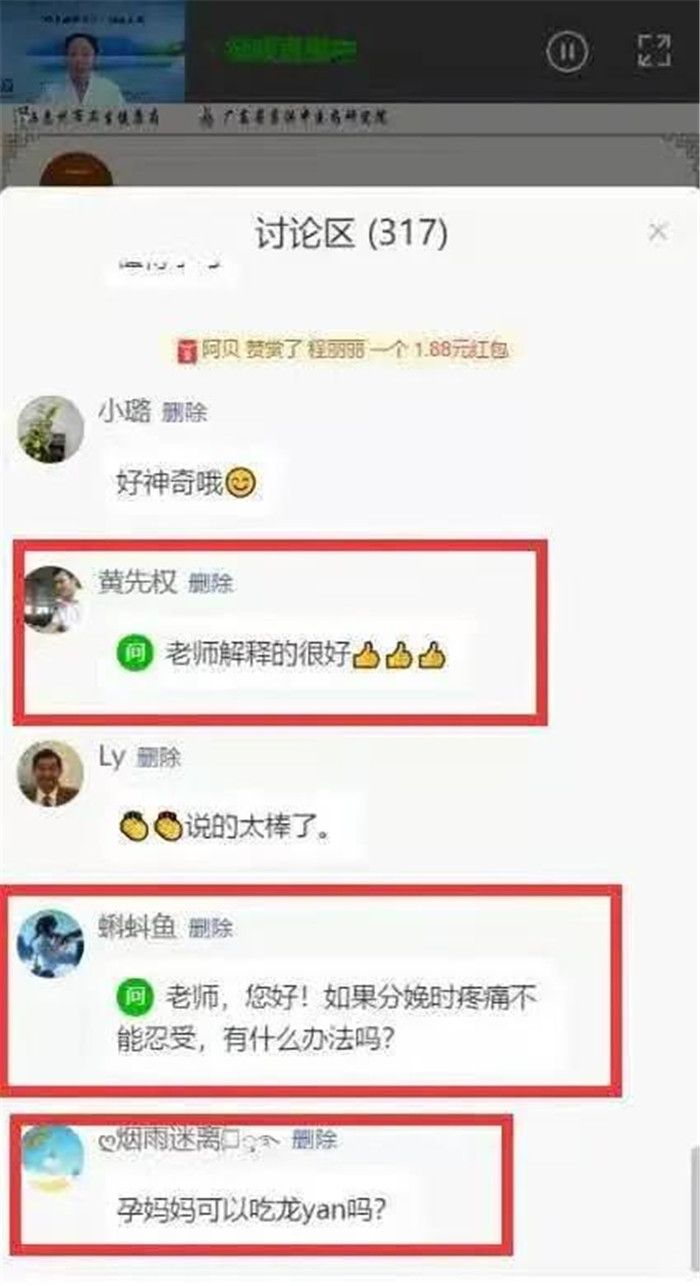Pause the live video stream
Image resolution: width=700 pixels, height=1286 pixels.
tap(567, 50)
